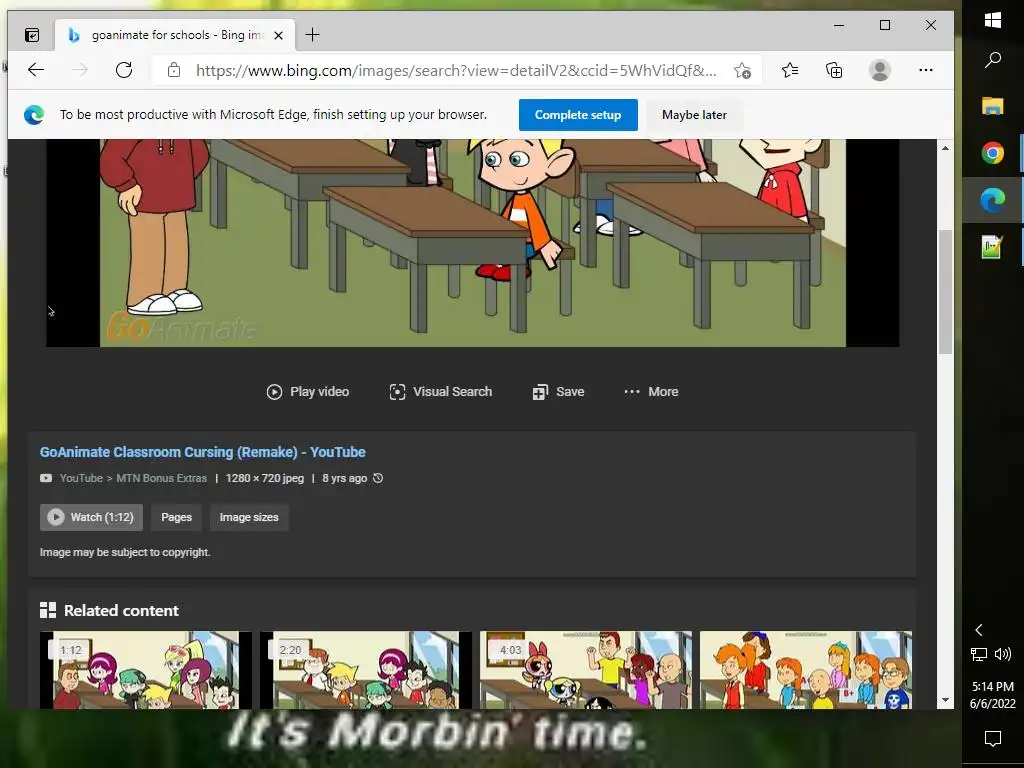Open related video thumbnail labeled 1:12
Image resolution: width=1024 pixels, height=768 pixels.
tap(146, 669)
